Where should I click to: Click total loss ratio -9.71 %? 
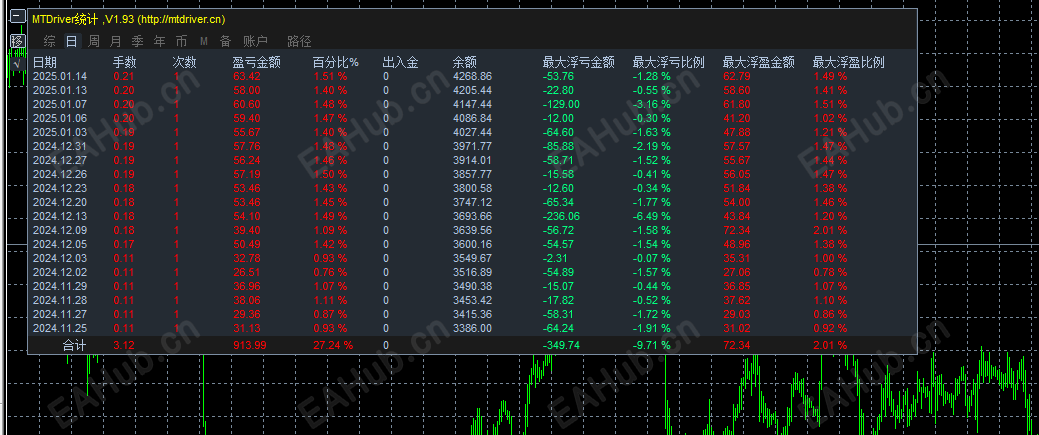pyautogui.click(x=651, y=345)
